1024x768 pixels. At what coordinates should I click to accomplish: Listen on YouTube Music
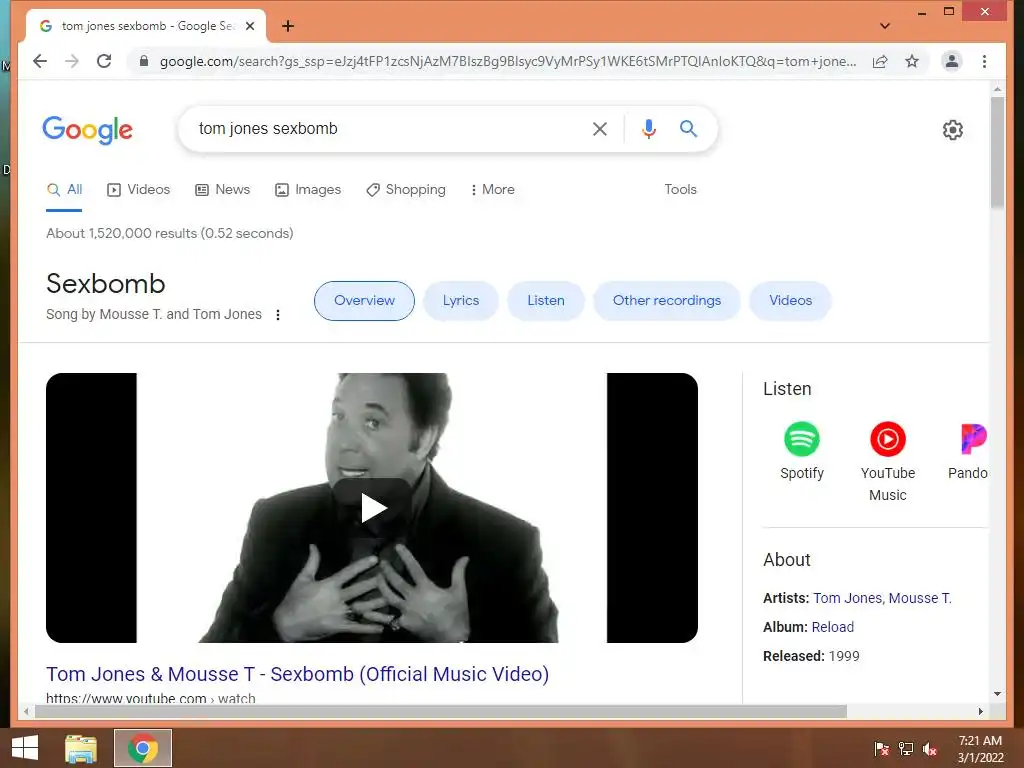pos(888,462)
